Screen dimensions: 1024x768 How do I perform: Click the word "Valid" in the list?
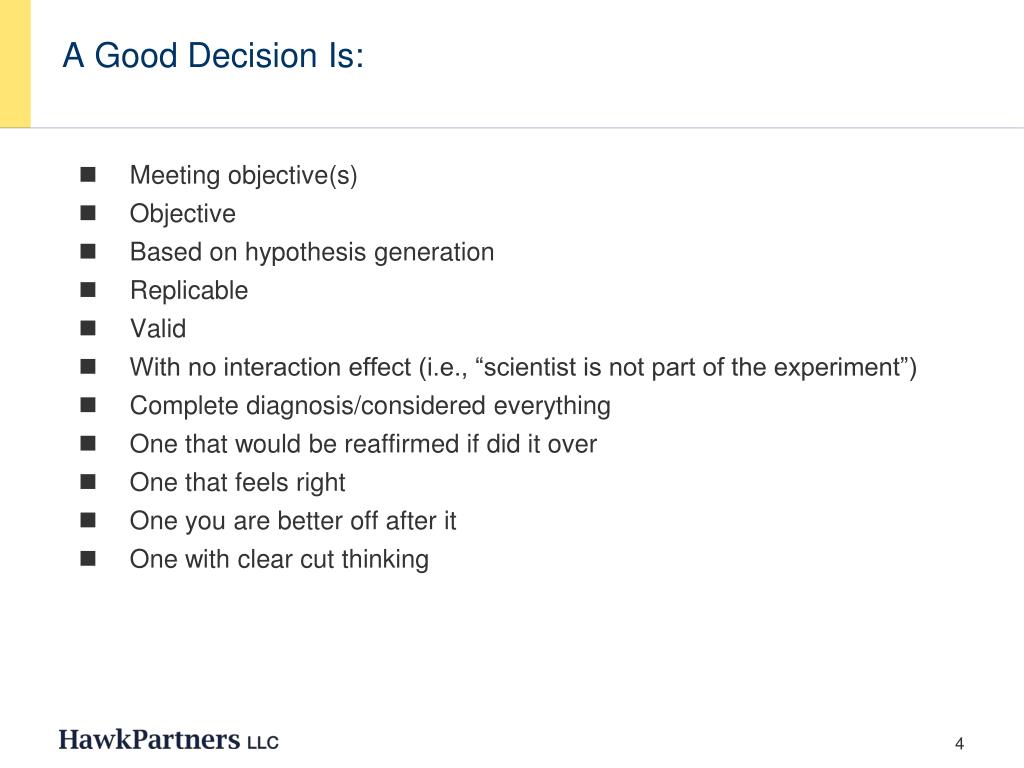point(158,328)
